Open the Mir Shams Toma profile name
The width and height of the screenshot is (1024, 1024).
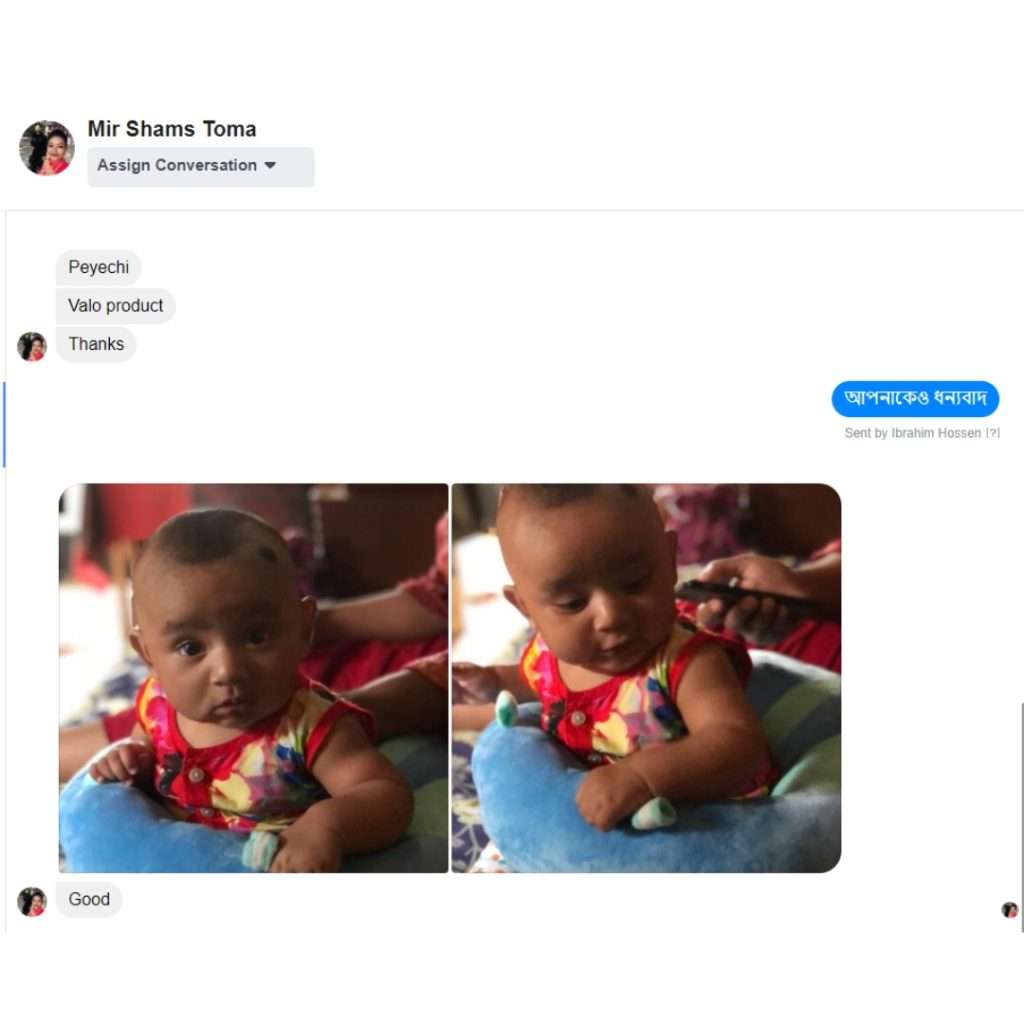172,129
